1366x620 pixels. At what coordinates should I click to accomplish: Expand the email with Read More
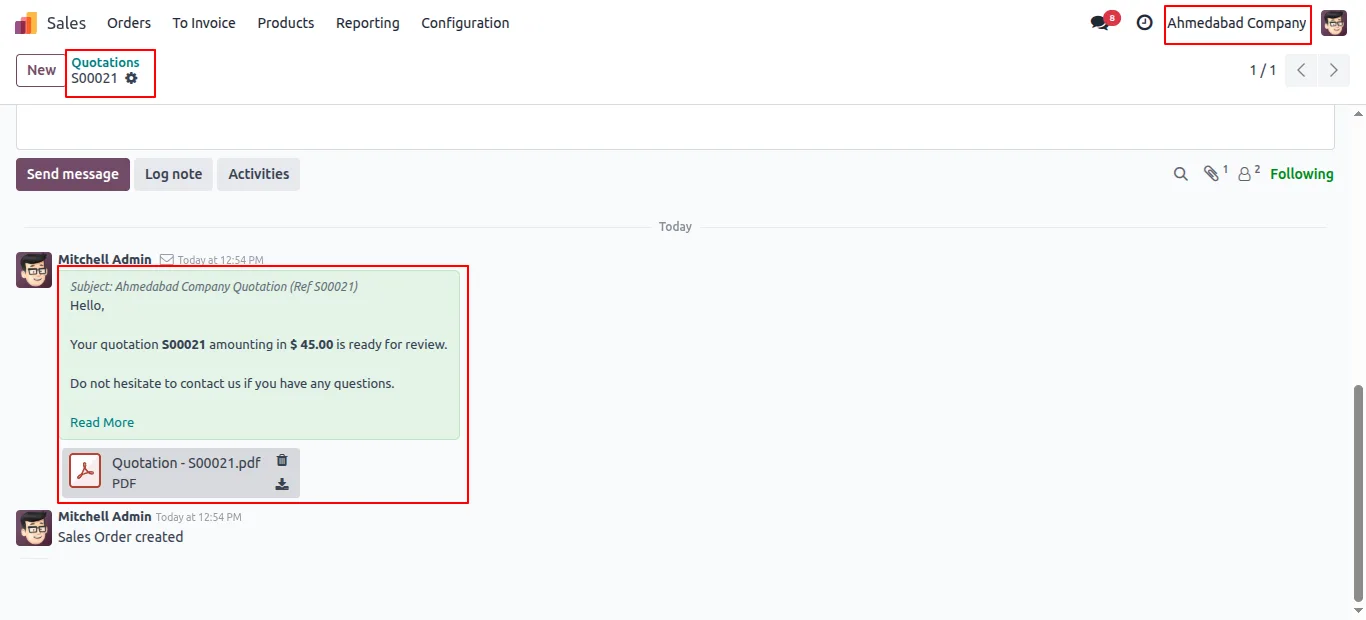click(x=102, y=422)
